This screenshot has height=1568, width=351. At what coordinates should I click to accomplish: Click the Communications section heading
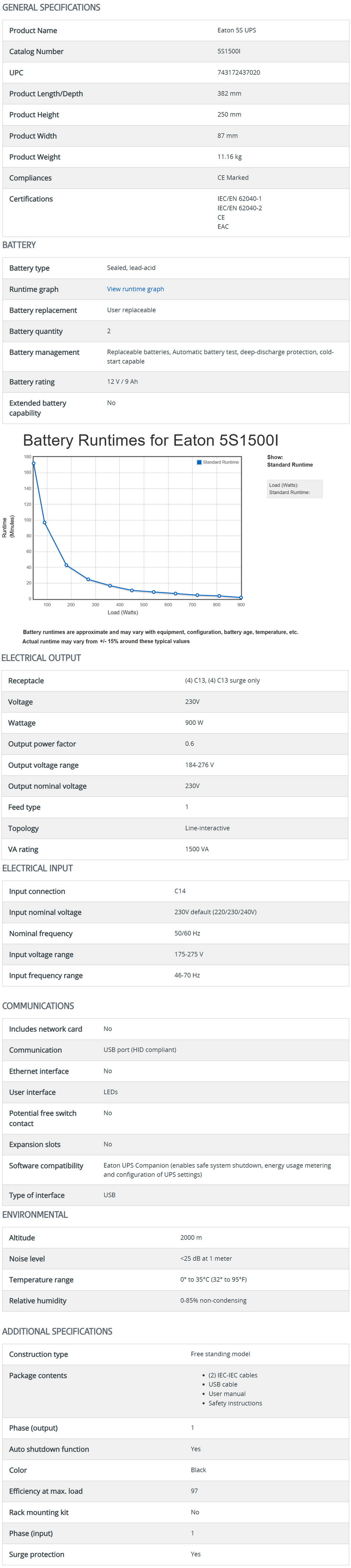tap(38, 1006)
